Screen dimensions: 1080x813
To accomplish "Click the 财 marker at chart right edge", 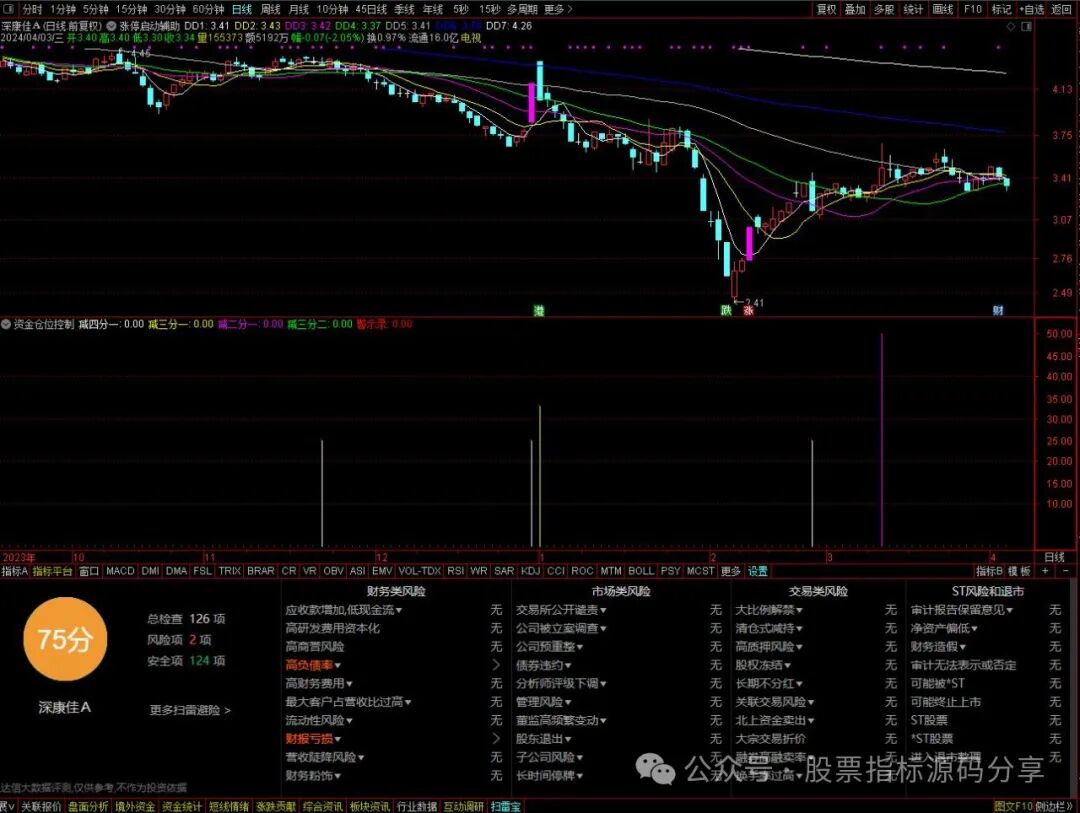I will [998, 311].
